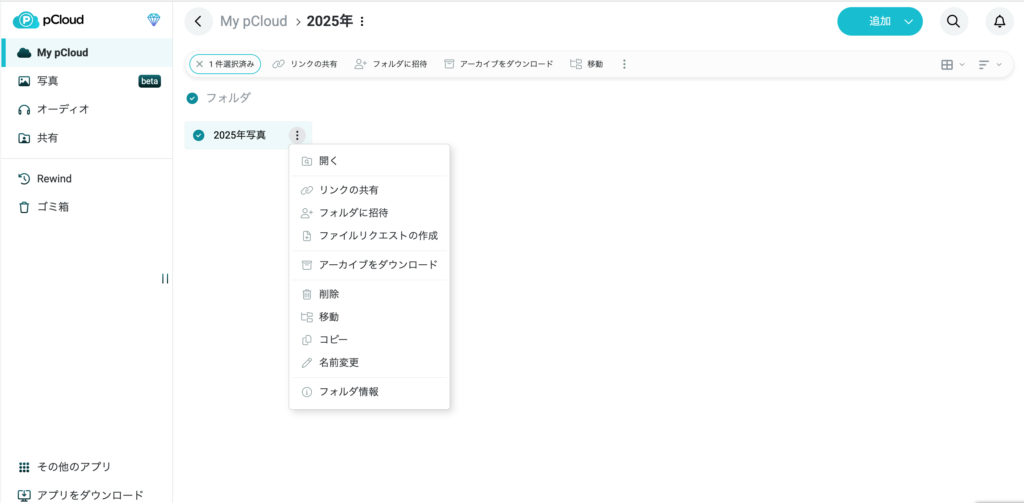
Task: Open the notifications bell
Action: (x=998, y=21)
